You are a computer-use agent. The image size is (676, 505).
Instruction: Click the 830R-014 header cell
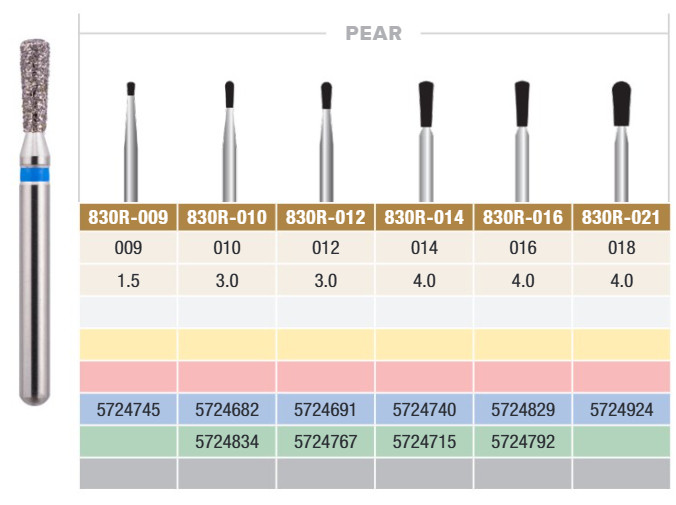[x=424, y=217]
